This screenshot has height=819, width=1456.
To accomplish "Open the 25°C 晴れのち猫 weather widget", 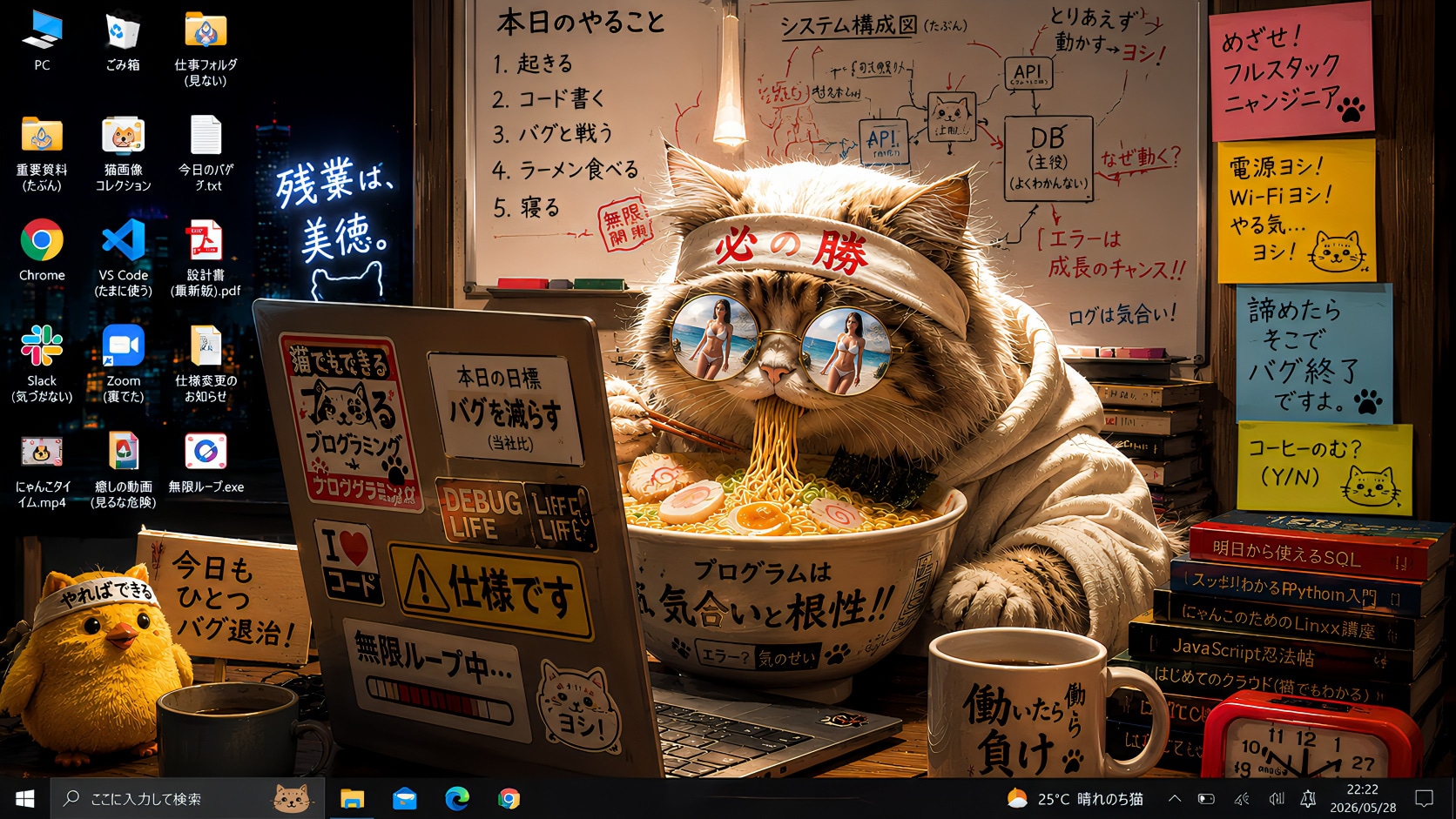I will point(1075,798).
